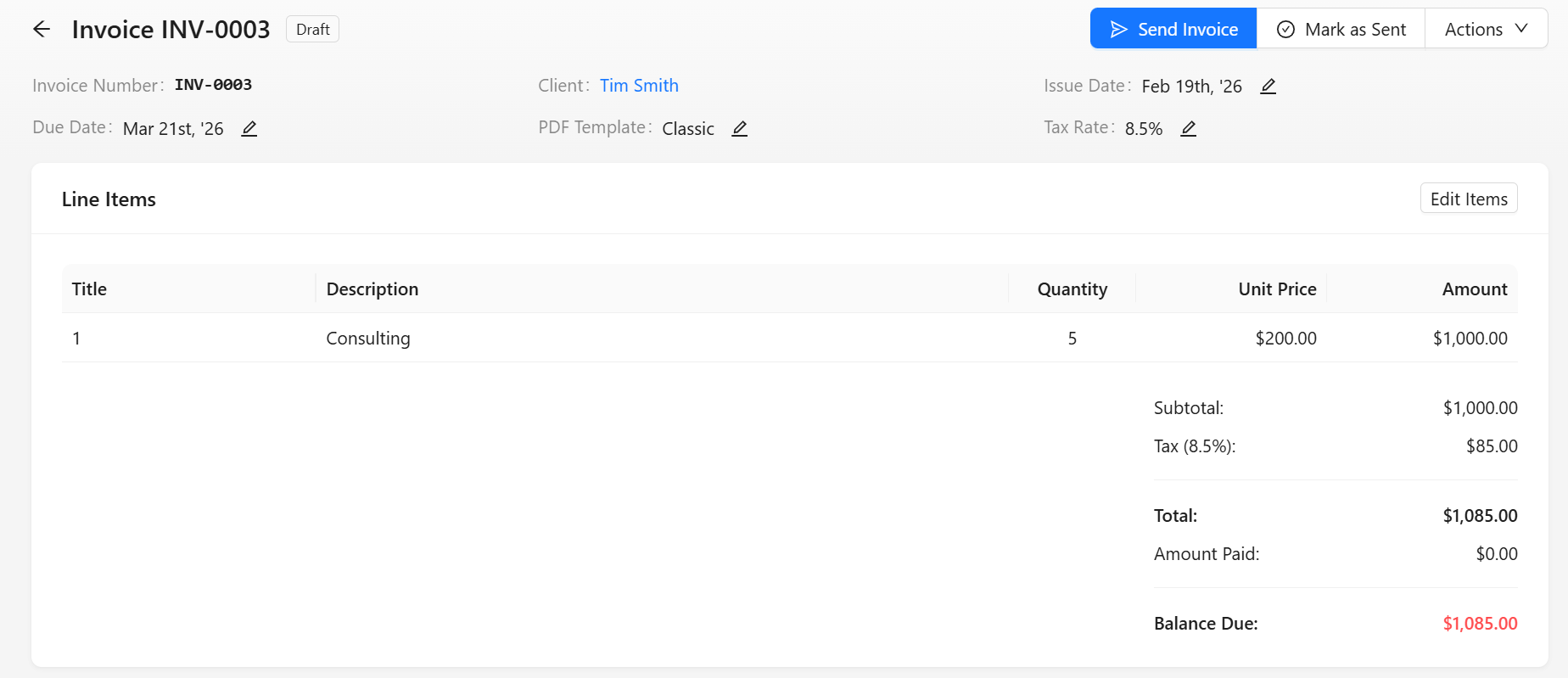Screen dimensions: 1568x678
Task: Click the checkmark circle icon in Mark as Sent
Action: tap(1285, 30)
